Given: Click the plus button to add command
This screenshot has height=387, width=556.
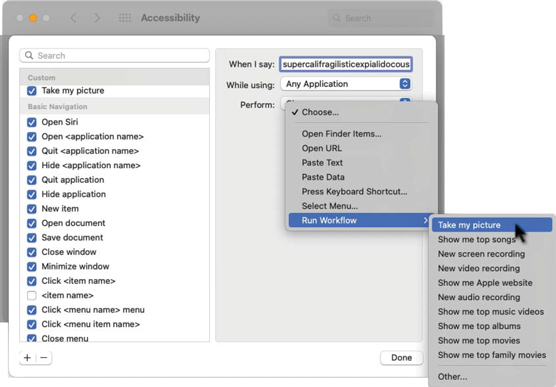Looking at the screenshot, I should (27, 358).
